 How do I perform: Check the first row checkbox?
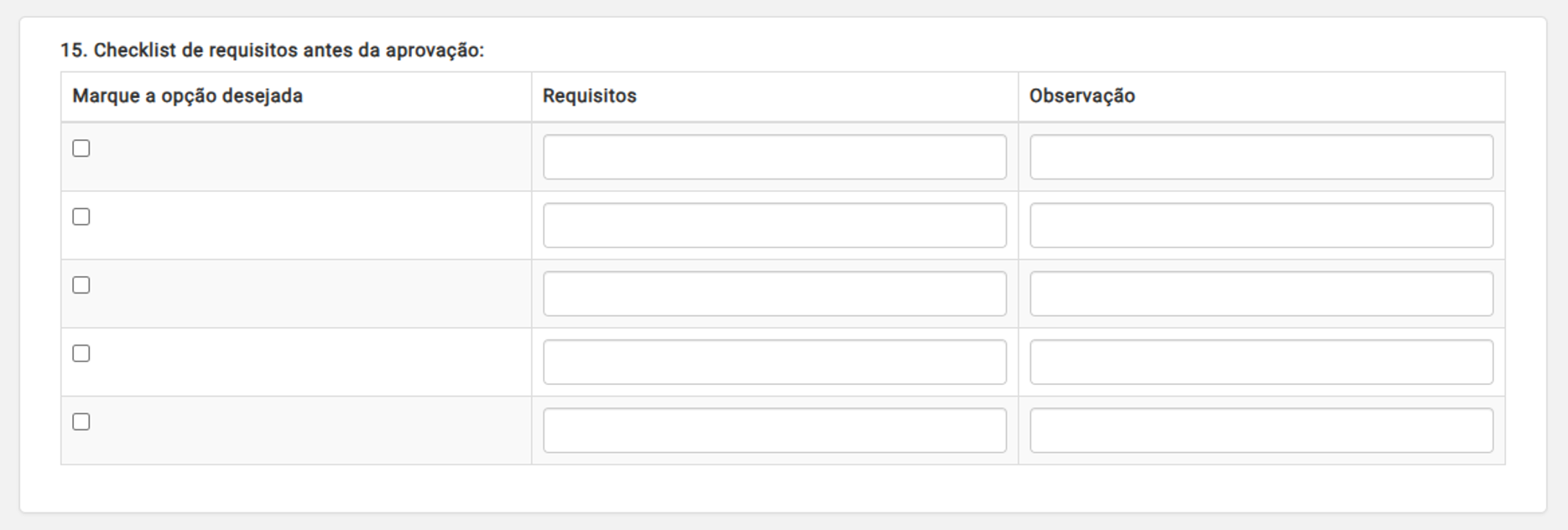pyautogui.click(x=81, y=148)
